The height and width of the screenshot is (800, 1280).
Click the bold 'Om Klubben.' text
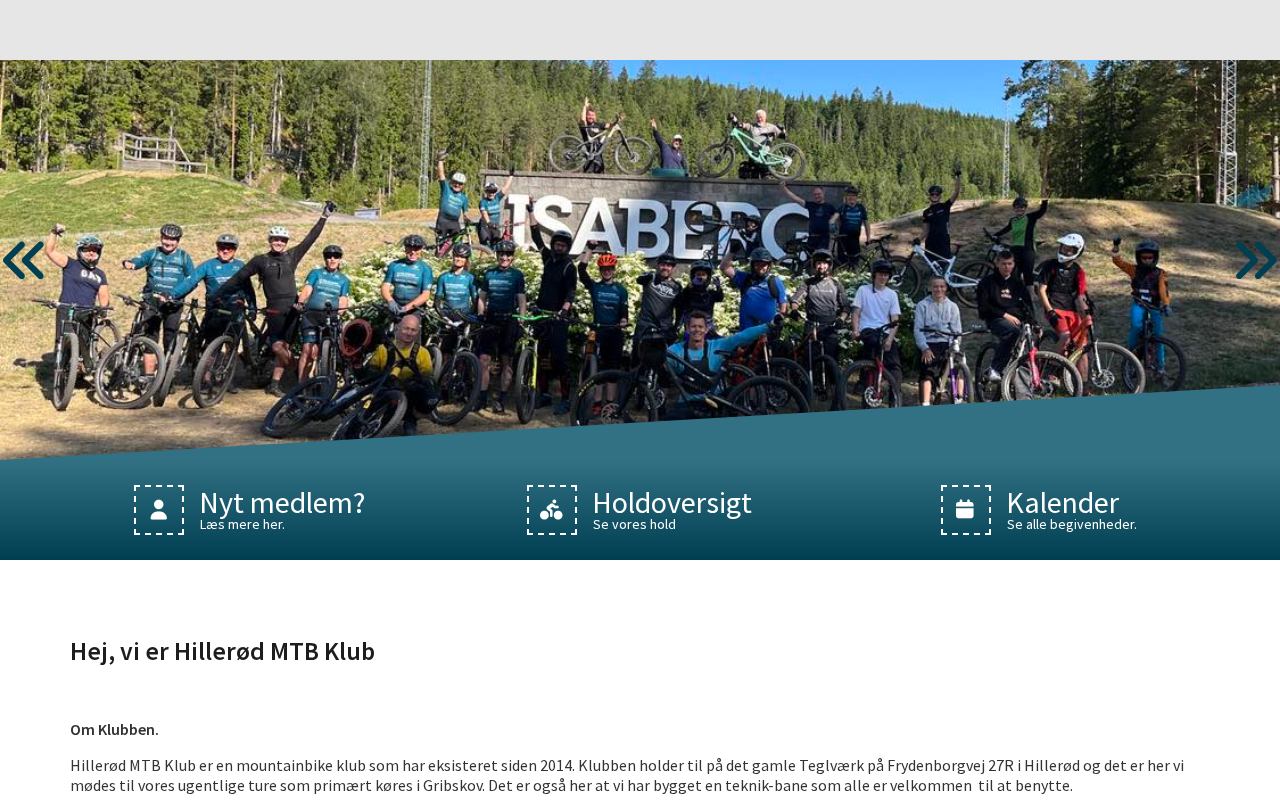[x=114, y=729]
